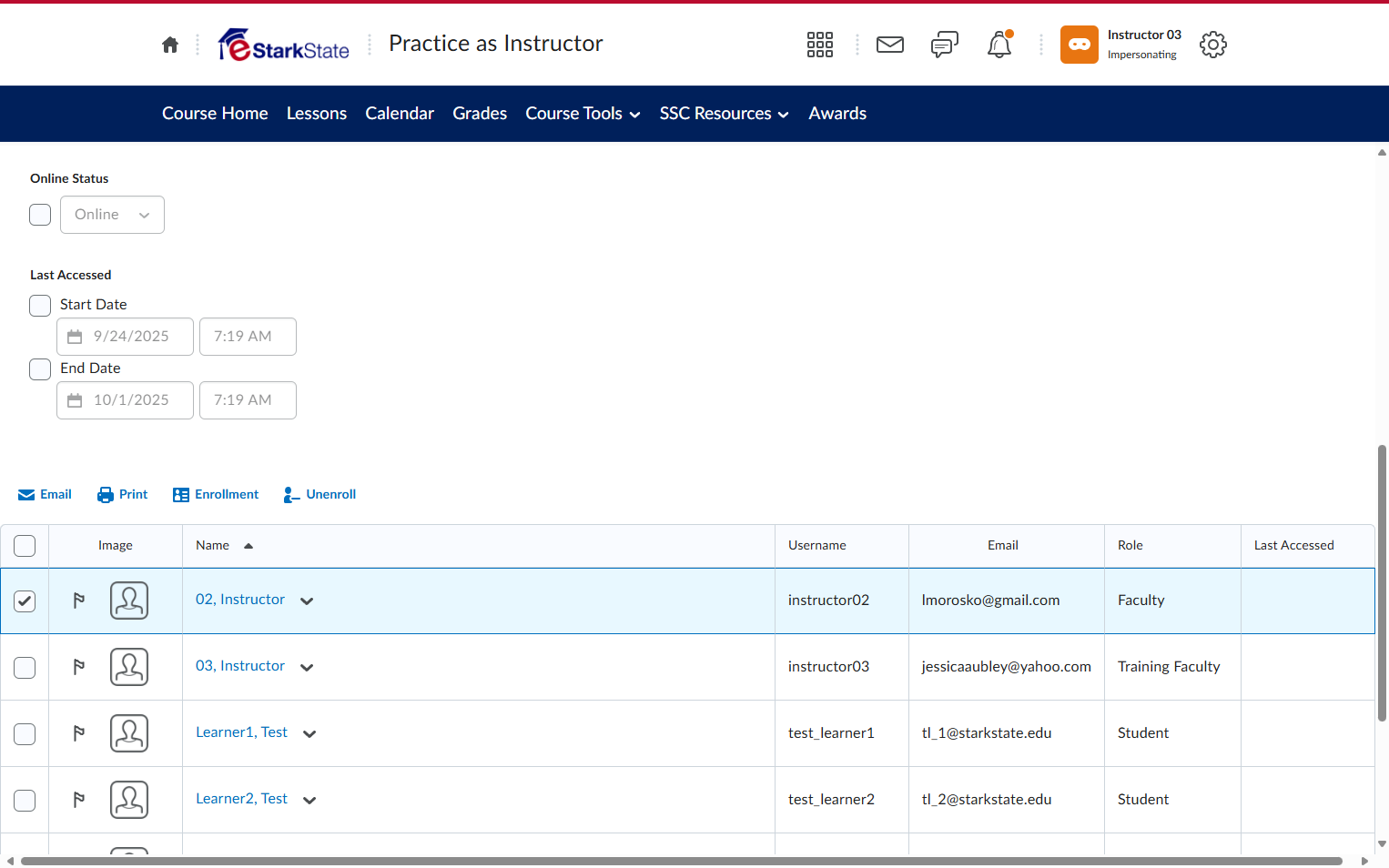Open actions chevron for Learner1, Test

coord(309,734)
